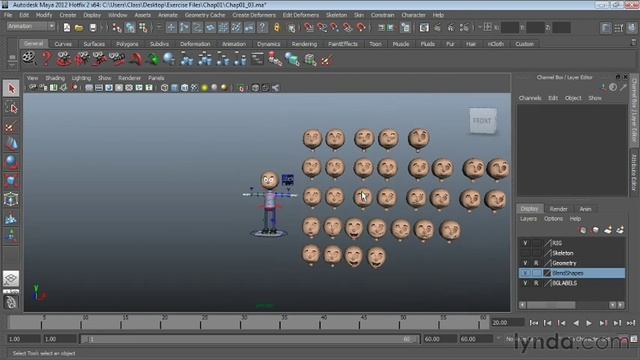The height and width of the screenshot is (360, 640).
Task: Click the layer list horizontal scrollbar
Action: tap(552, 305)
